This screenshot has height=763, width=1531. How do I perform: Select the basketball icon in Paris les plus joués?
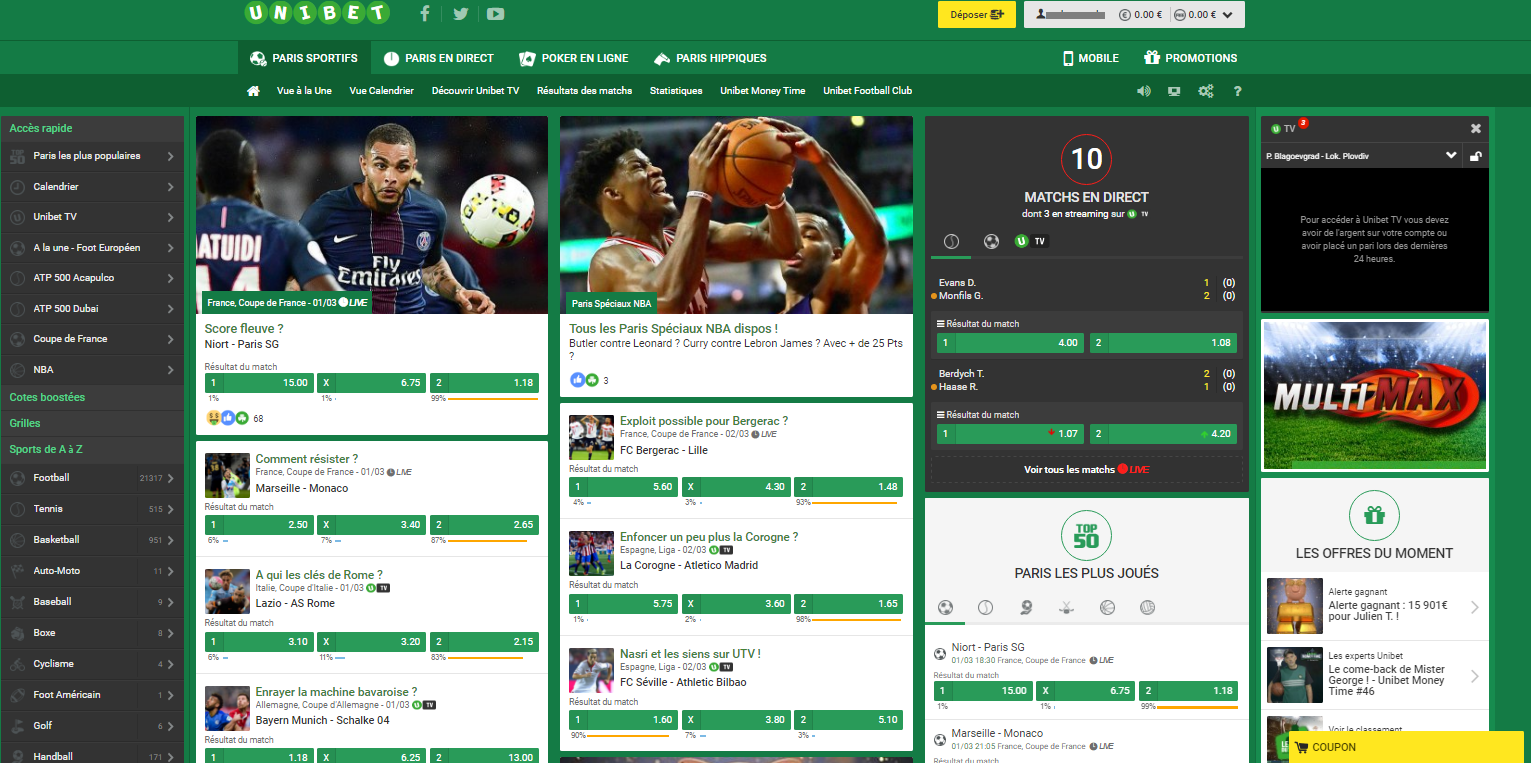1107,607
